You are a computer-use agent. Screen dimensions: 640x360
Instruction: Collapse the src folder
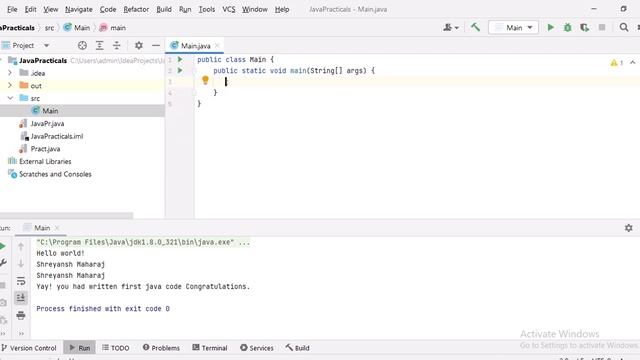tap(10, 98)
